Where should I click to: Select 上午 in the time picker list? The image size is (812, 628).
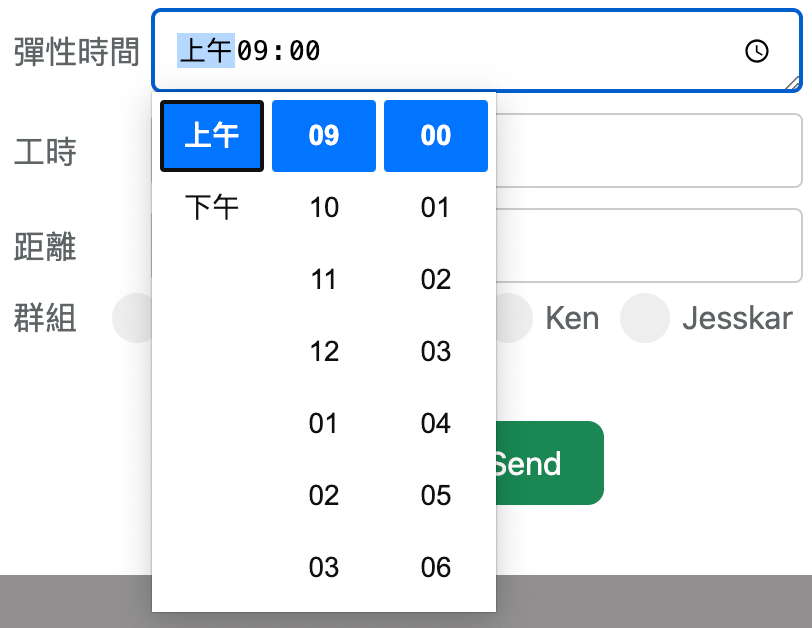pyautogui.click(x=212, y=136)
